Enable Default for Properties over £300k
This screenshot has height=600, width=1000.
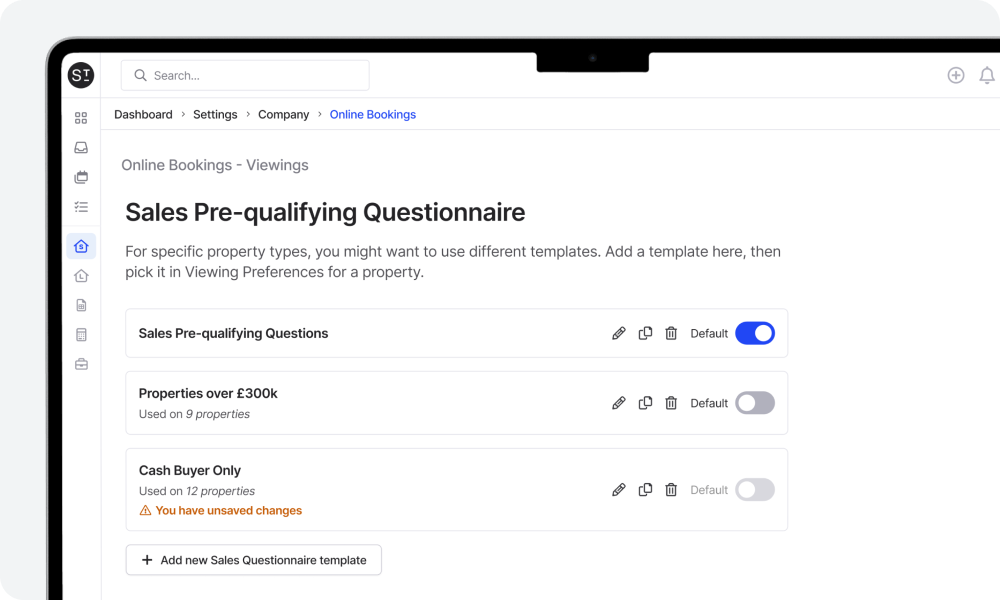pyautogui.click(x=755, y=403)
